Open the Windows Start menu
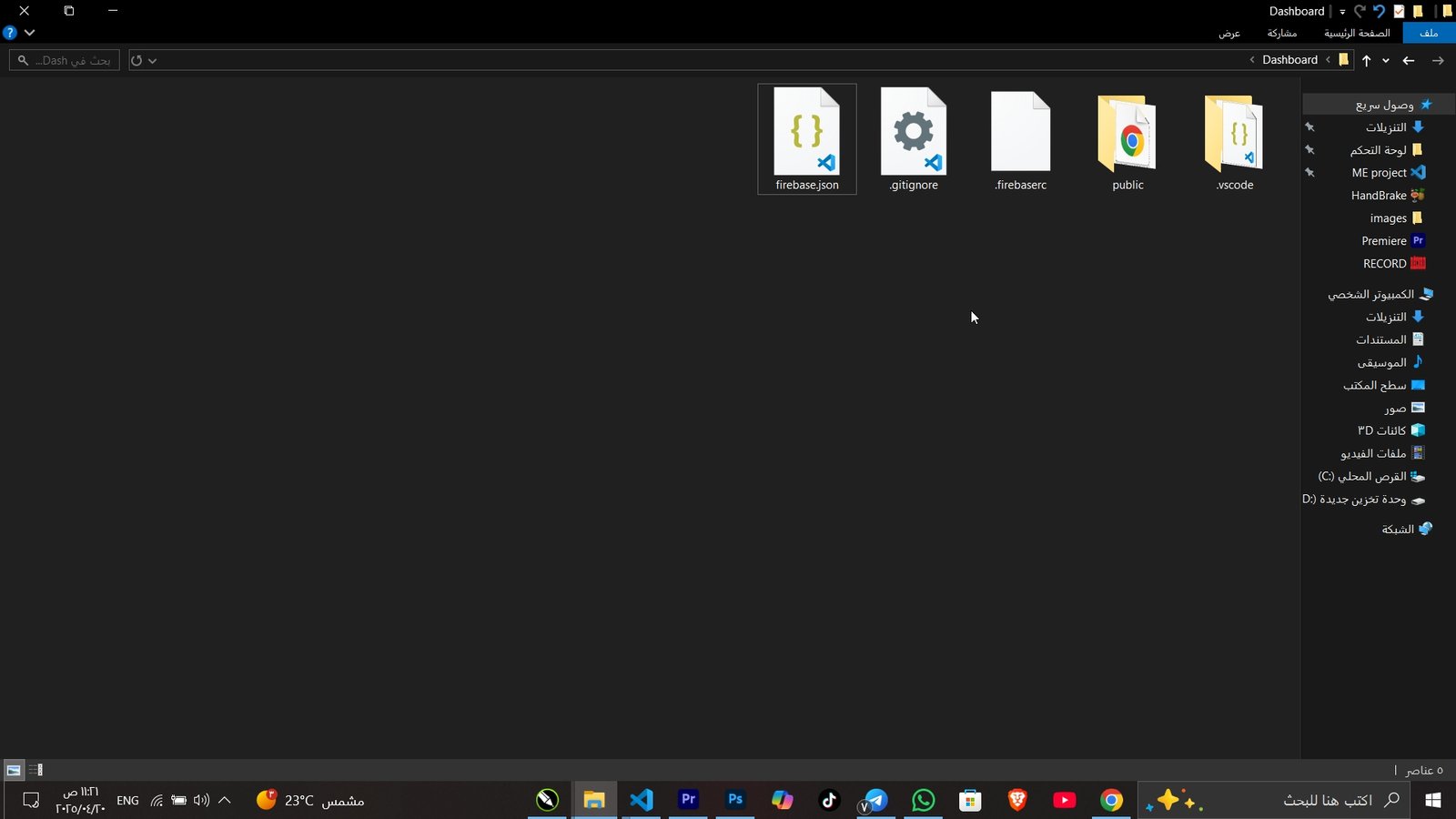The width and height of the screenshot is (1456, 819). pos(1433,800)
